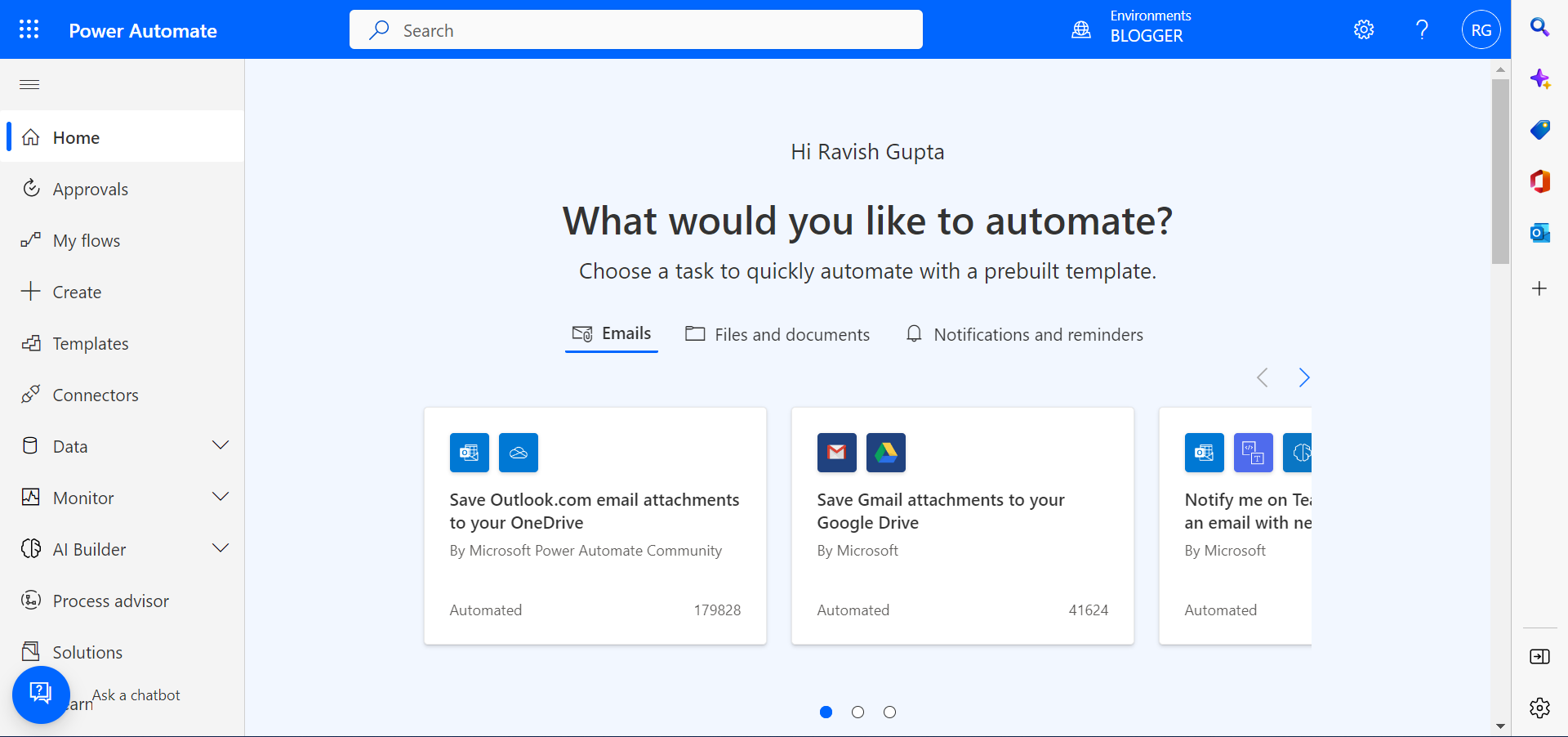Viewport: 1568px width, 737px height.
Task: Select the first carousel page dot
Action: point(826,712)
